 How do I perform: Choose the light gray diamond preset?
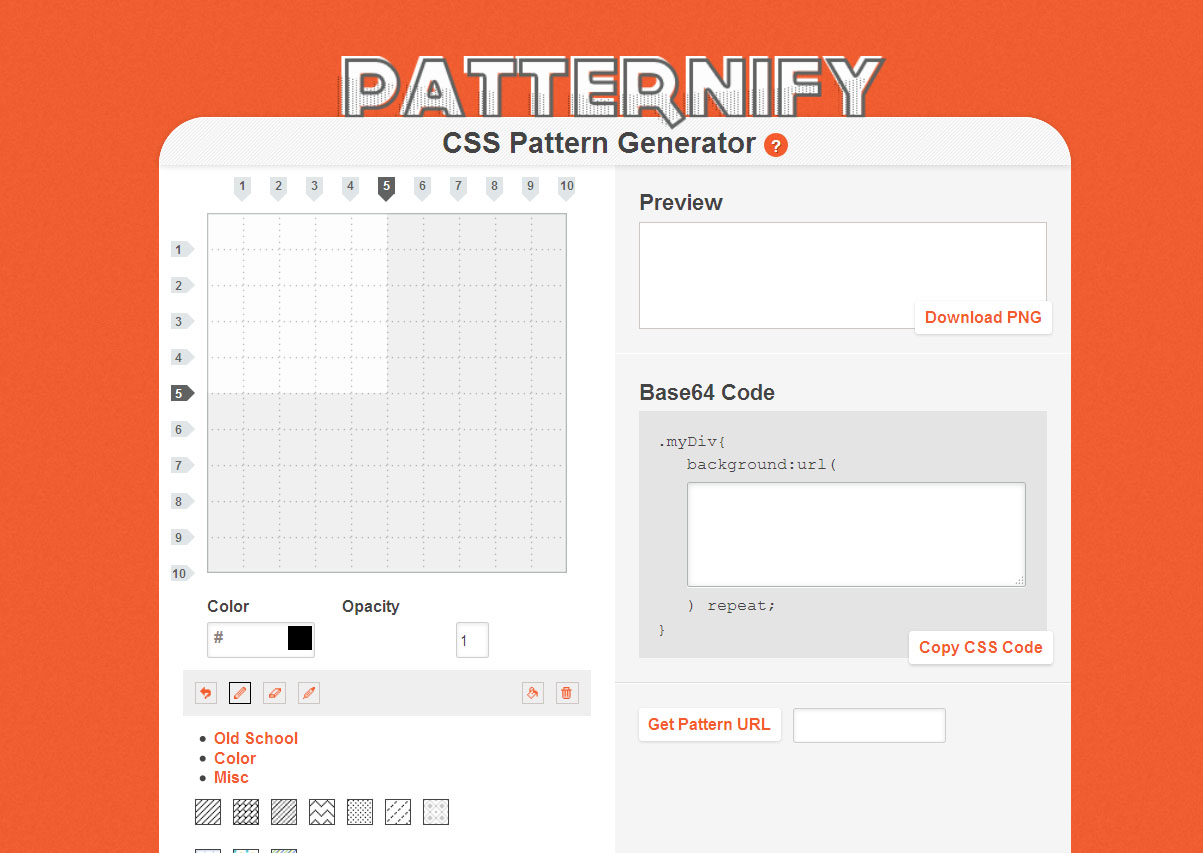pos(436,812)
